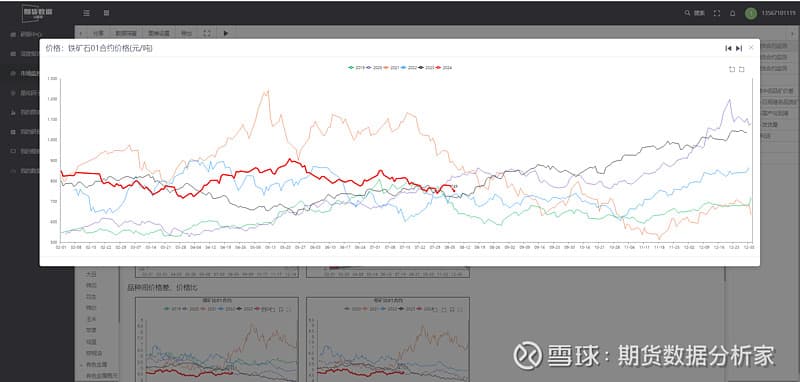Toggle the 2021 series in chart legend
Screen dimensions: 800x382
391,67
